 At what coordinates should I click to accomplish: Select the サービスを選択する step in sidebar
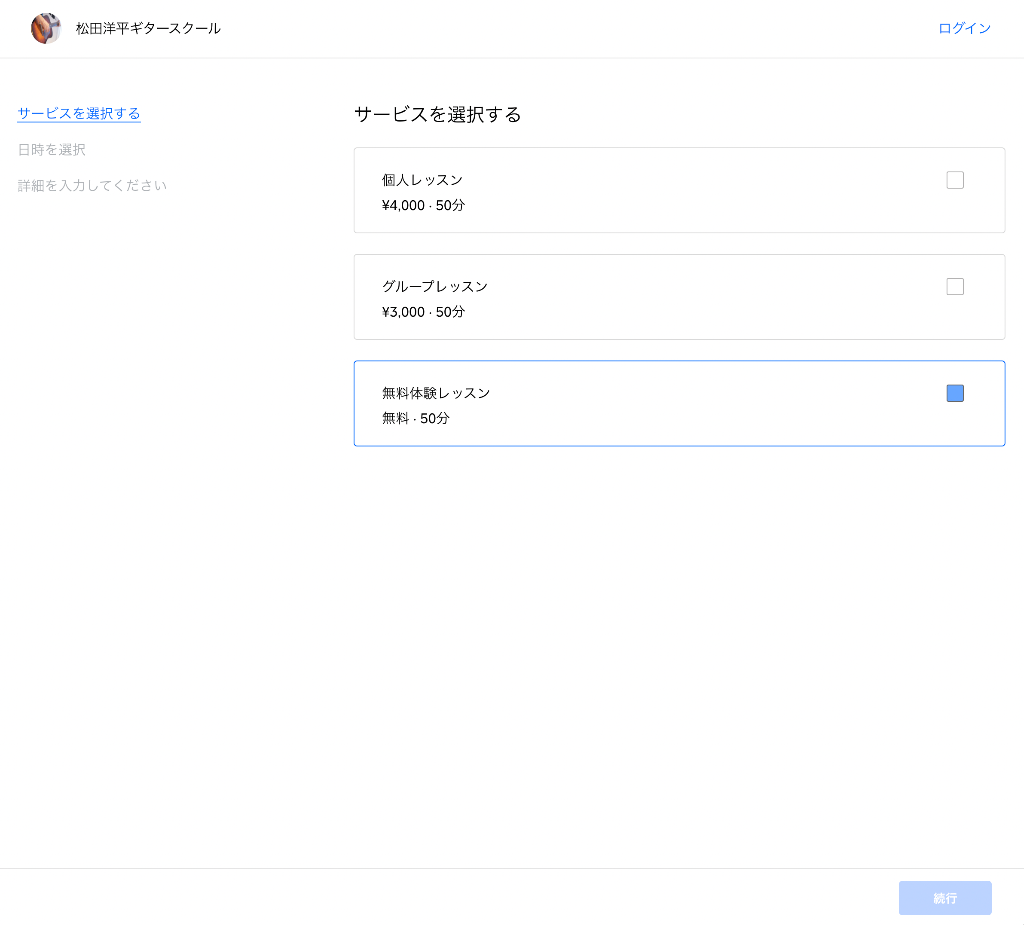click(x=79, y=114)
